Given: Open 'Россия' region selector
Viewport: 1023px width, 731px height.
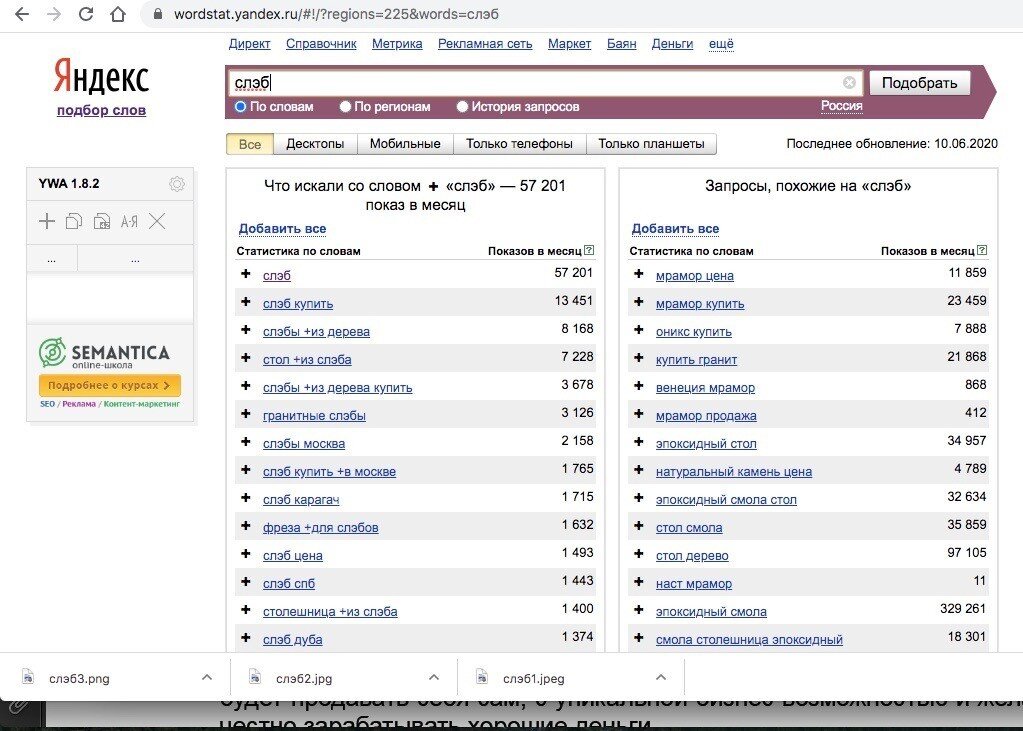Looking at the screenshot, I should point(842,106).
